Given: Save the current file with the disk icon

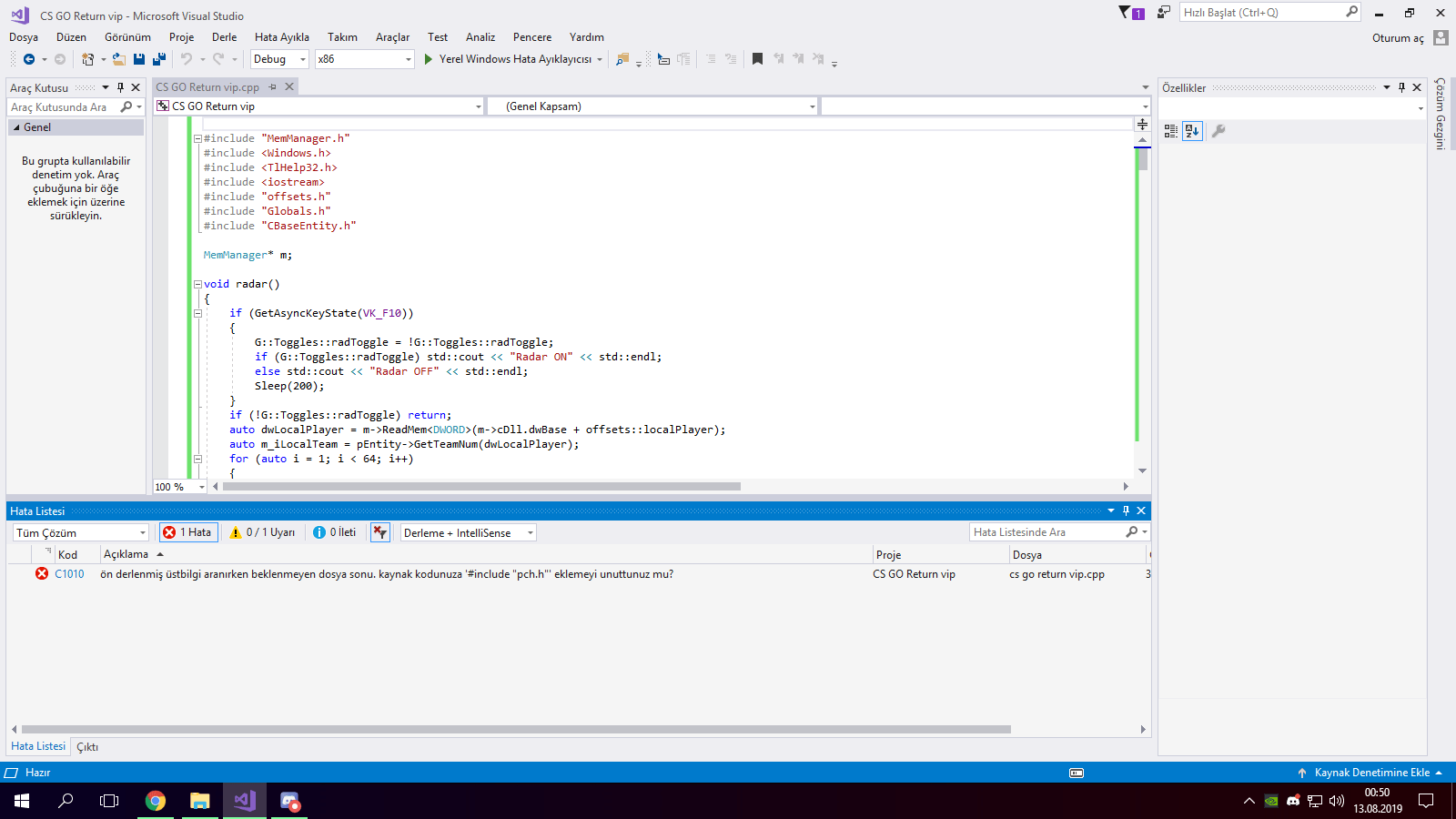Looking at the screenshot, I should pos(139,59).
